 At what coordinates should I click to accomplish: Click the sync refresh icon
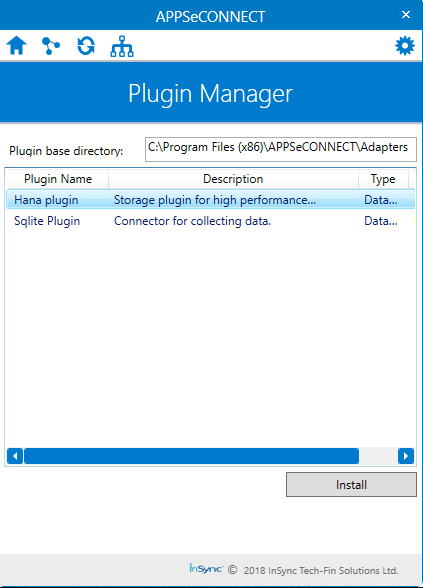tap(86, 46)
